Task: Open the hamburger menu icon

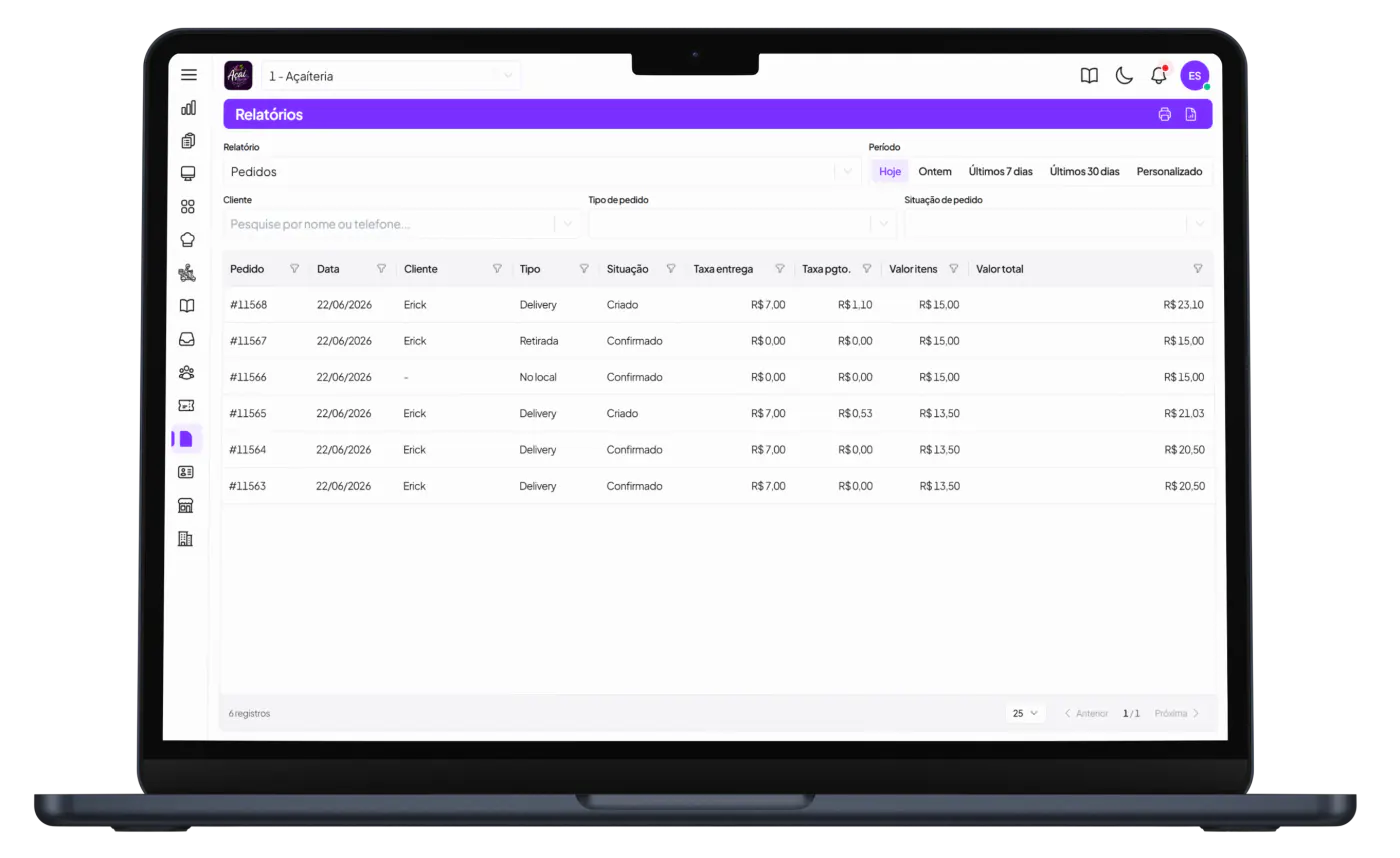Action: pos(188,75)
